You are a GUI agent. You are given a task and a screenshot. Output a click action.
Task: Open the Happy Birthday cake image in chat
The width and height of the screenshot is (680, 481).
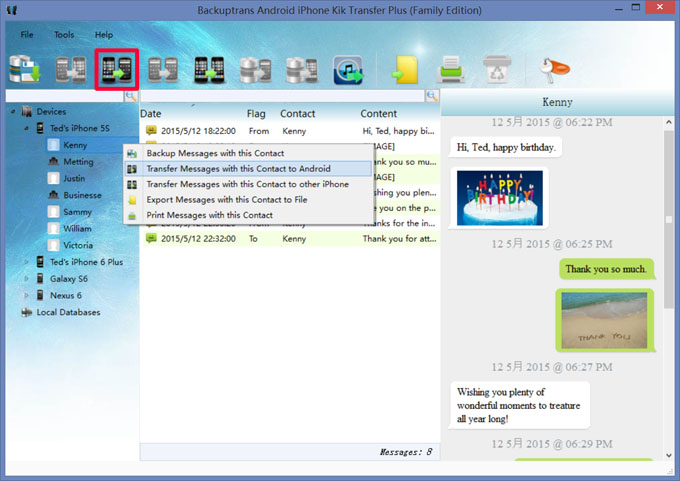[500, 198]
